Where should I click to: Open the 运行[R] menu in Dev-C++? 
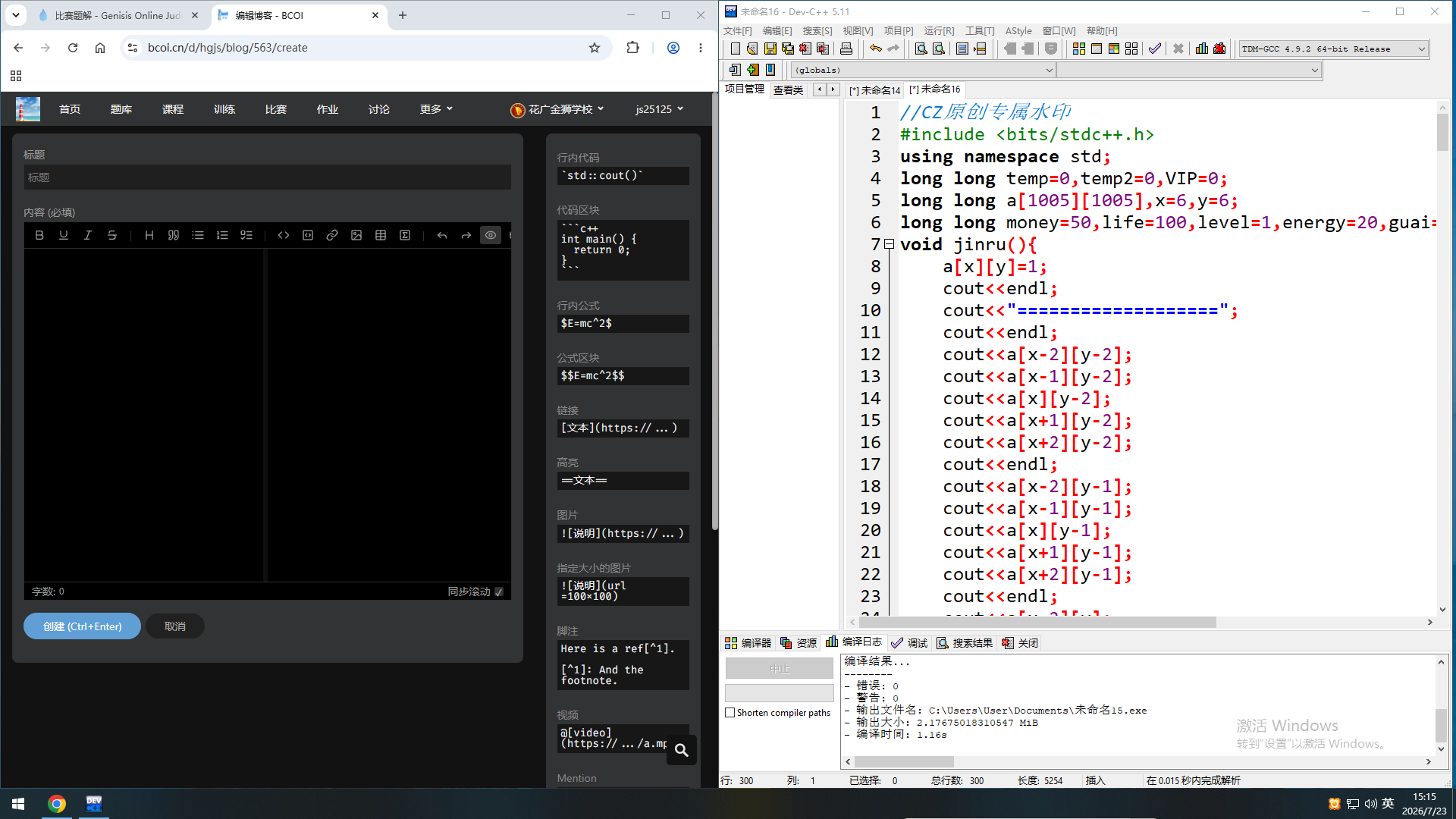[x=939, y=31]
